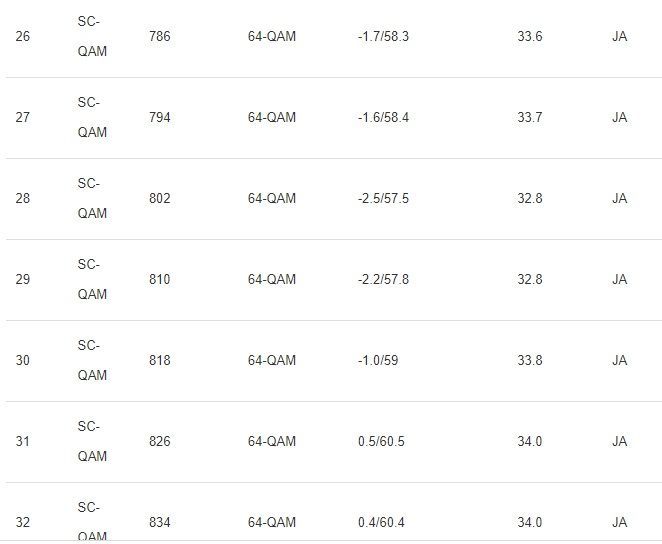Click the 834 frequency cell
The height and width of the screenshot is (544, 662).
pyautogui.click(x=159, y=523)
